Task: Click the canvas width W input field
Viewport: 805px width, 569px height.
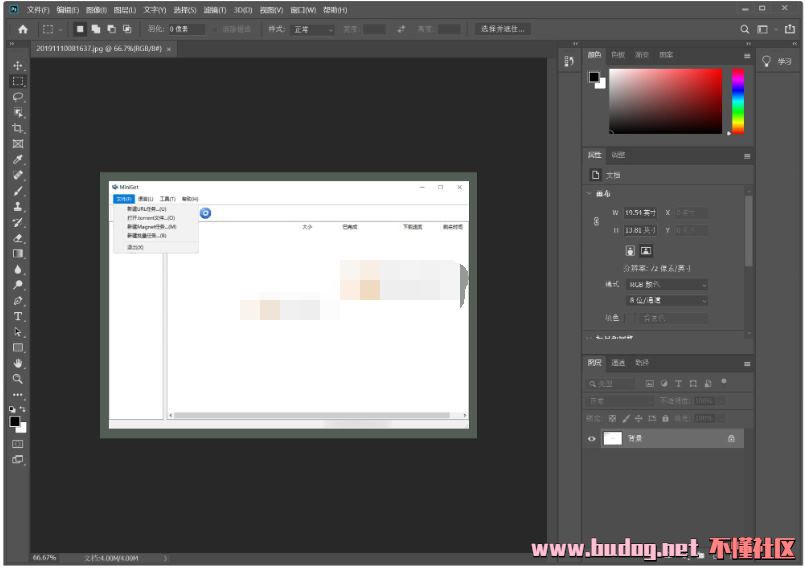Action: (x=640, y=212)
